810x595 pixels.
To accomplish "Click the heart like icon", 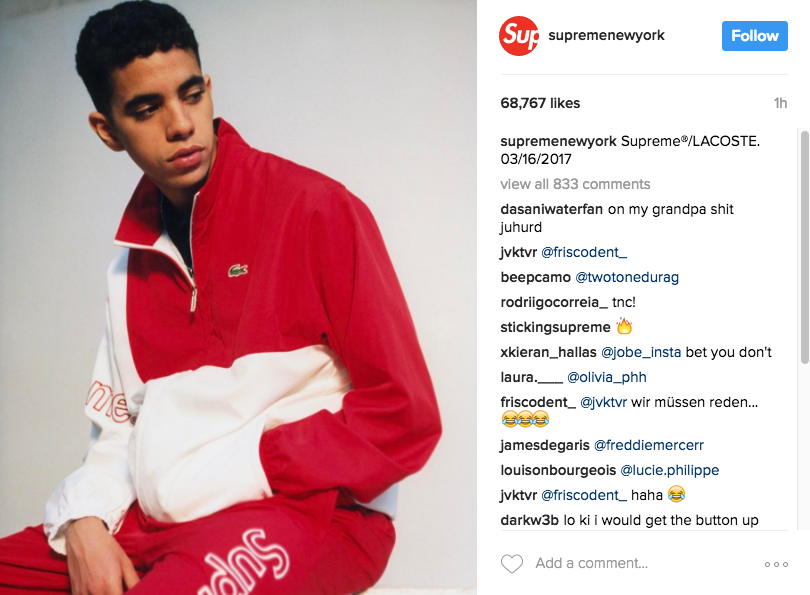I will pos(512,563).
